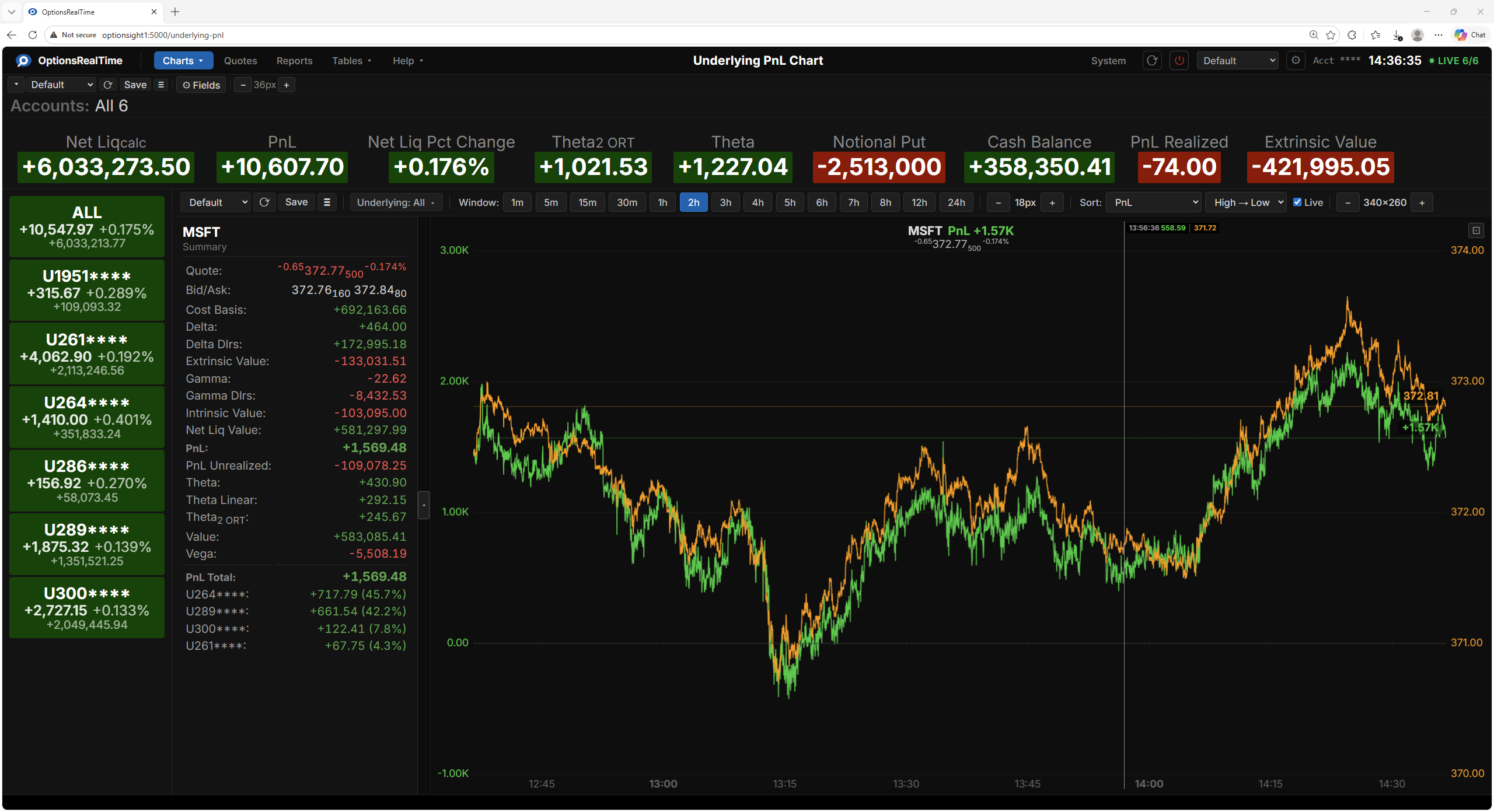Screen dimensions: 1494x812
Task: Go back in browser history
Action: 11,35
